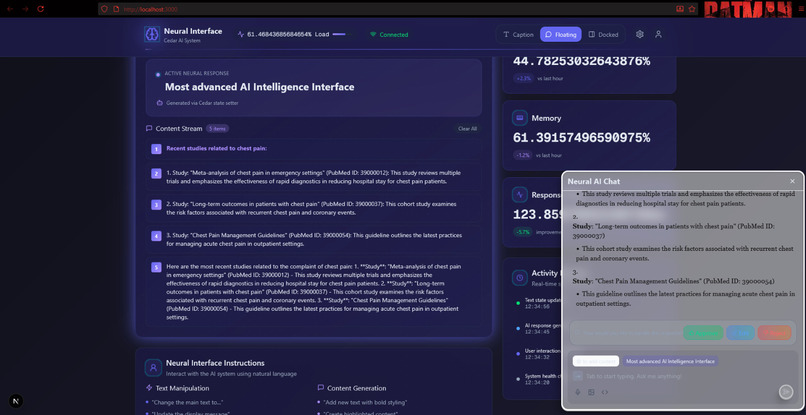Image resolution: width=806 pixels, height=415 pixels.
Task: Click the blue Edit button in chat
Action: click(740, 333)
